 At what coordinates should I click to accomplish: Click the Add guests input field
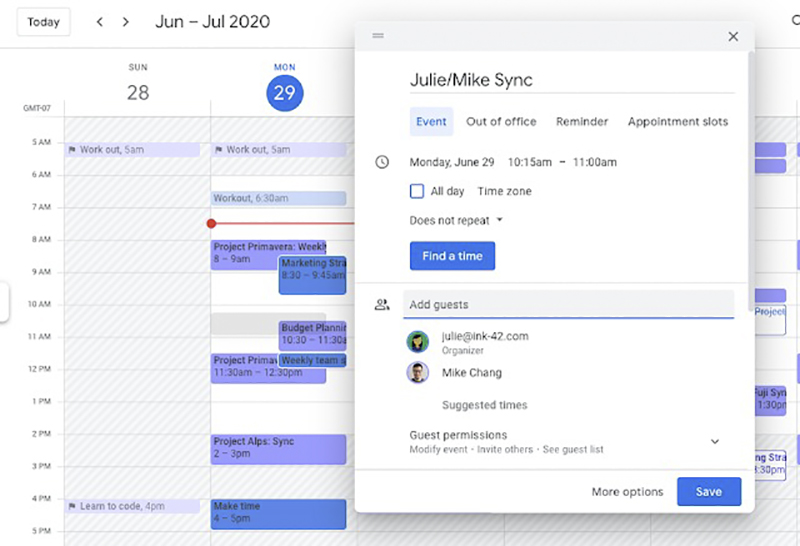[568, 305]
